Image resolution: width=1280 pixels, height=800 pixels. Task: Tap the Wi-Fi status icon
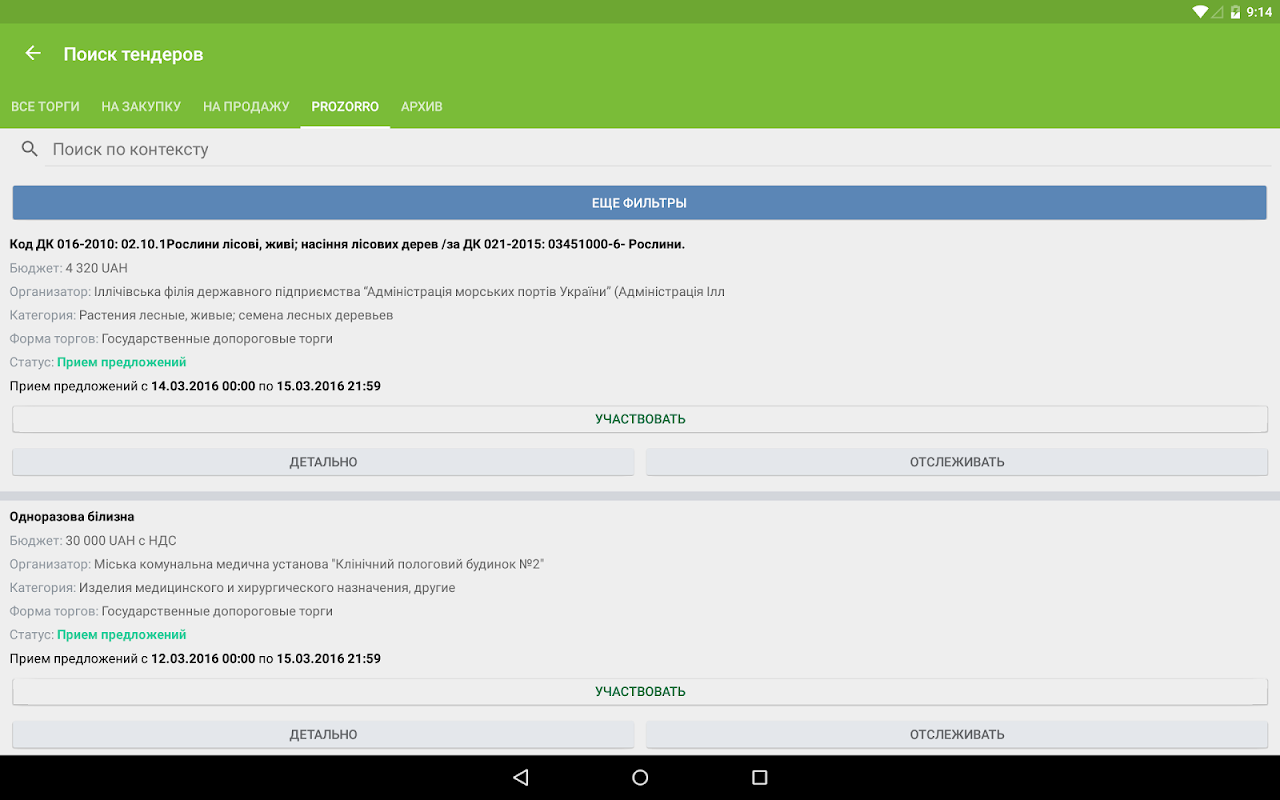tap(1200, 12)
